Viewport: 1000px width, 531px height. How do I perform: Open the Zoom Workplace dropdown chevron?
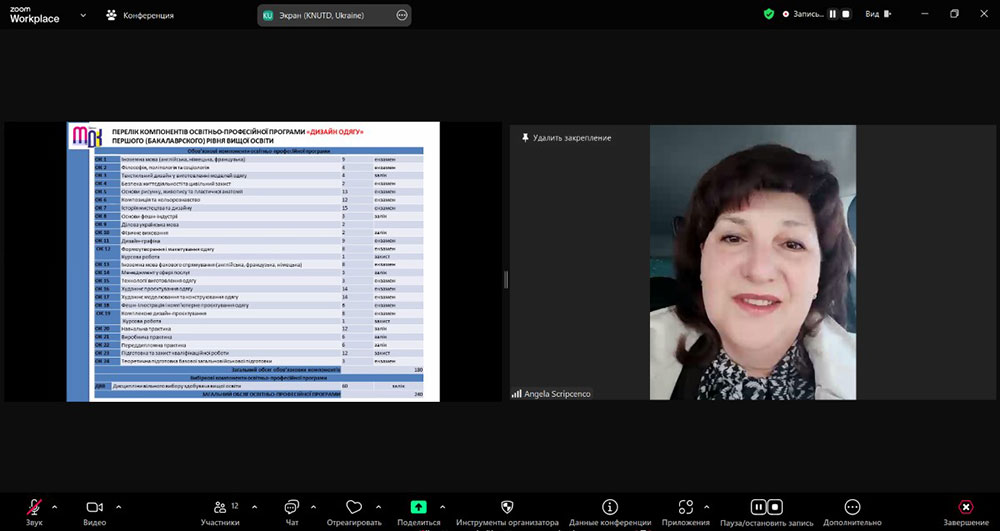pos(83,15)
